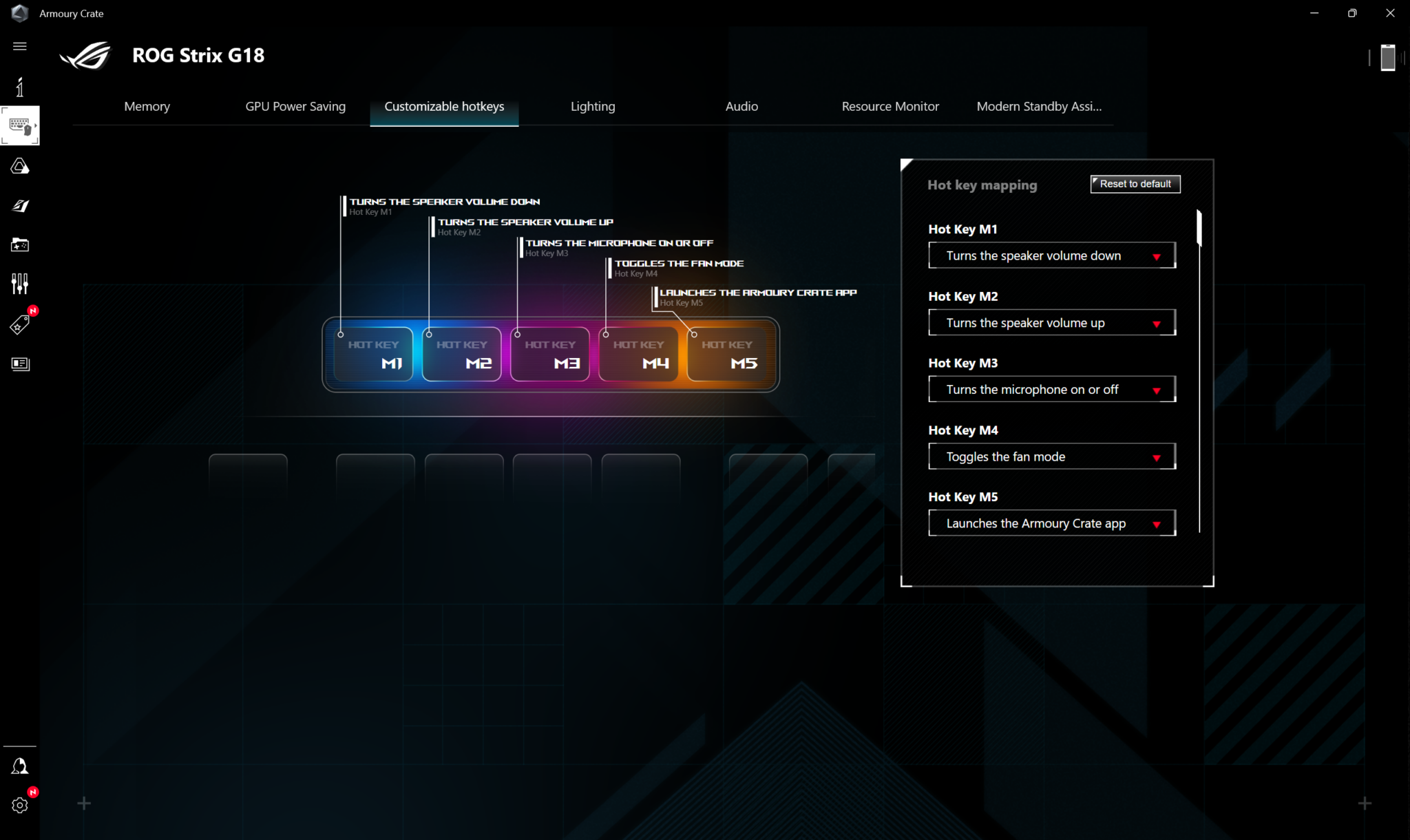Open GameVisual slash icon in sidebar
This screenshot has width=1410, height=840.
(x=19, y=205)
